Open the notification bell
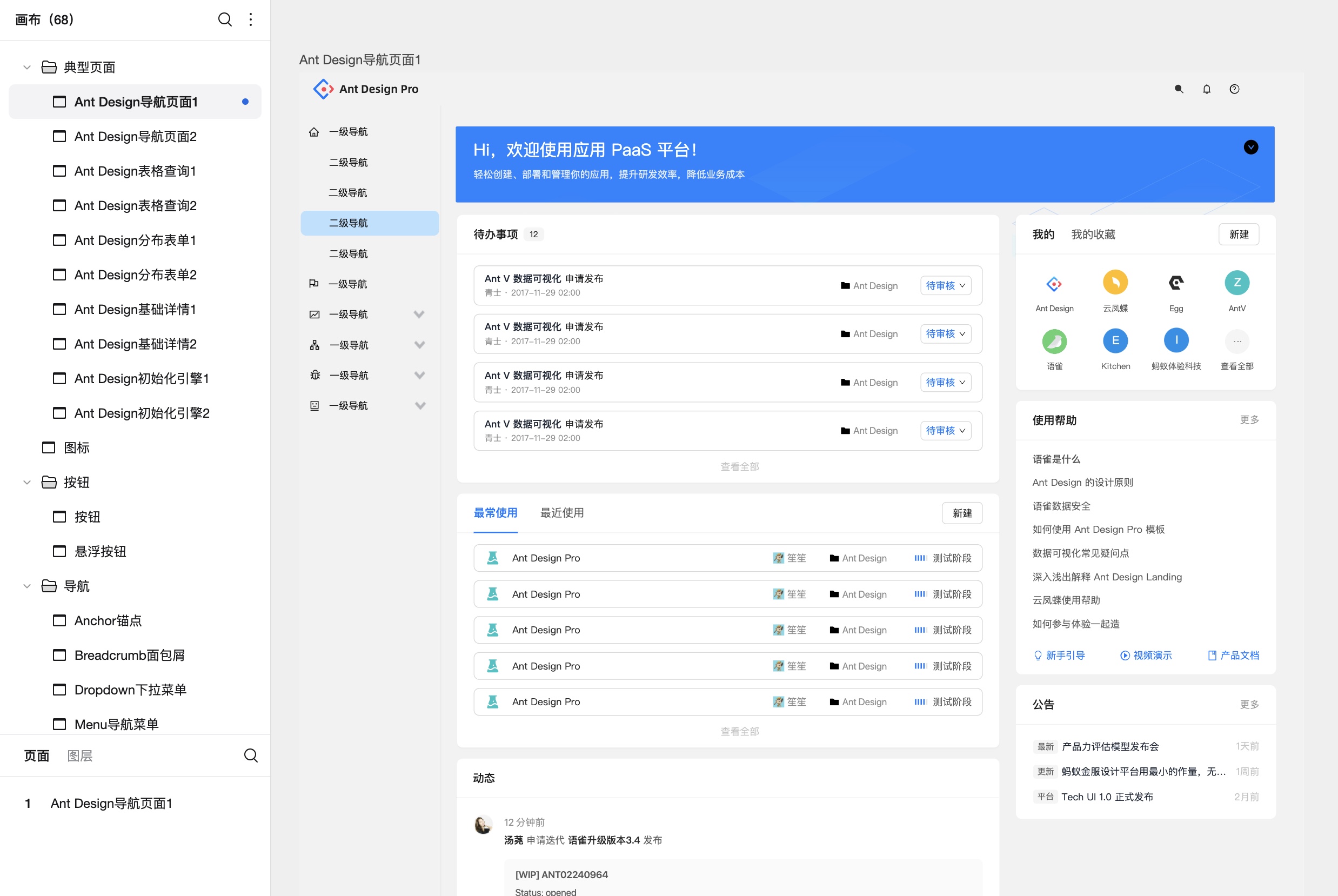 point(1207,89)
